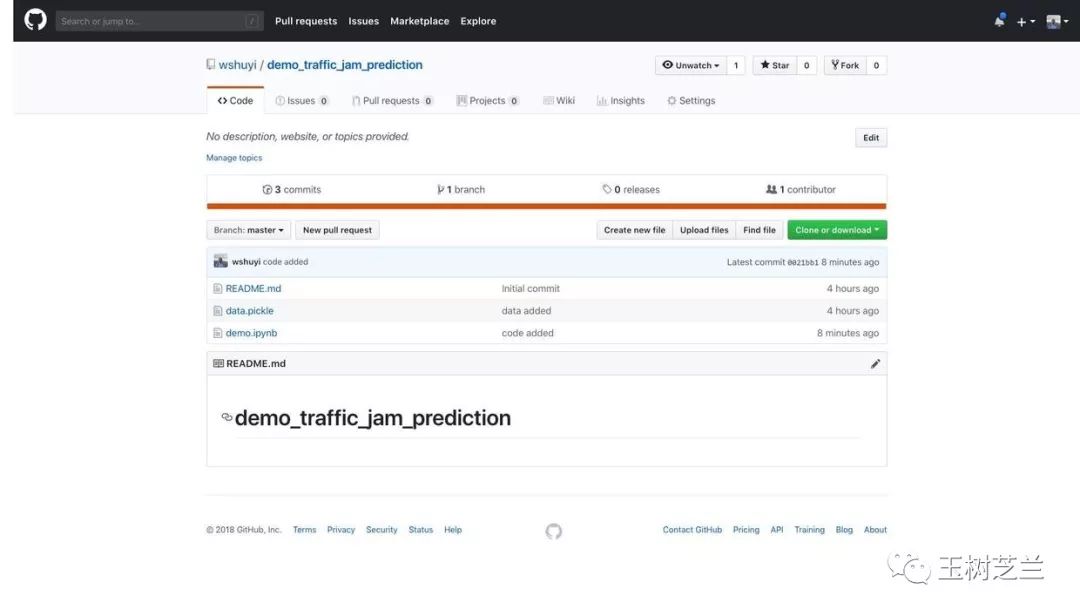
Task: Focus the Search or jump to field
Action: [x=159, y=21]
